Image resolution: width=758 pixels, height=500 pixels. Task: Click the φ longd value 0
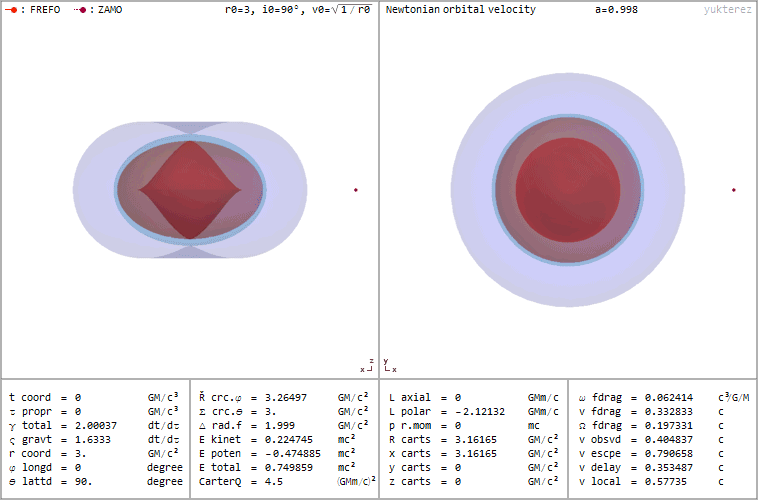78,468
